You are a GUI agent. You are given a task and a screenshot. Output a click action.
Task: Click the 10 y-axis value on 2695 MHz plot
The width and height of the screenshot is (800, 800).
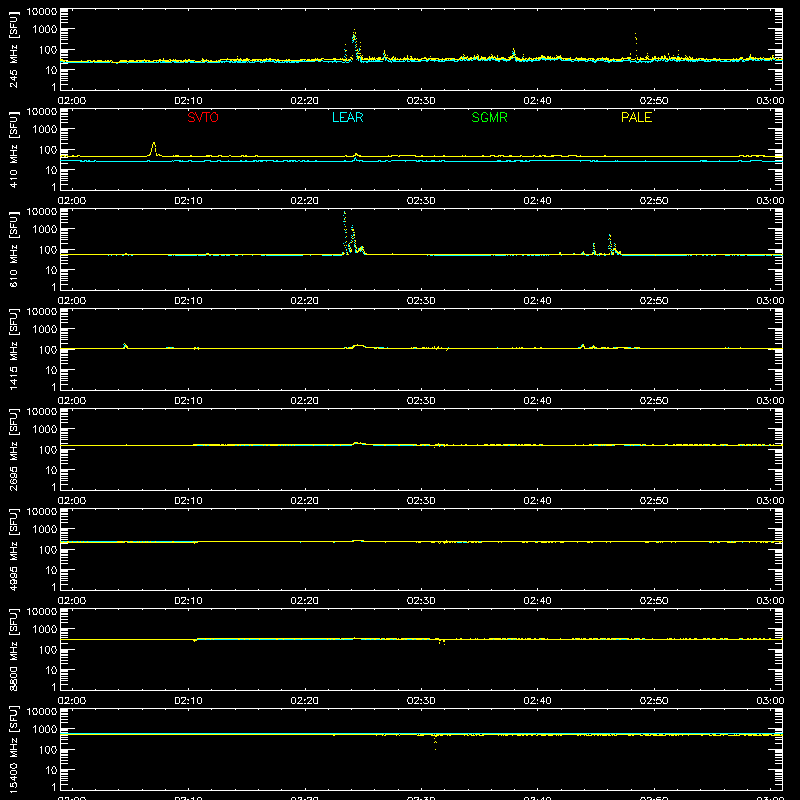tap(51, 470)
